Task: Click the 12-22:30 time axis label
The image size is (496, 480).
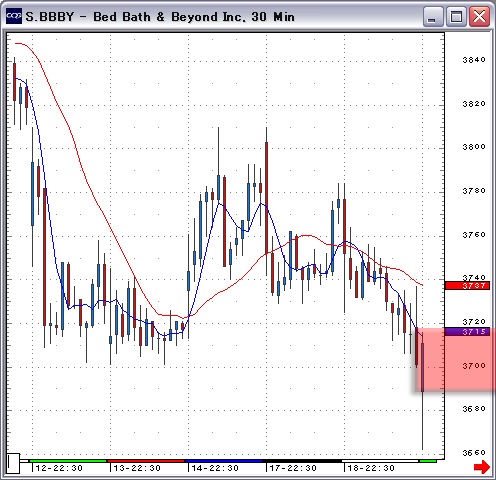Action: point(59,468)
